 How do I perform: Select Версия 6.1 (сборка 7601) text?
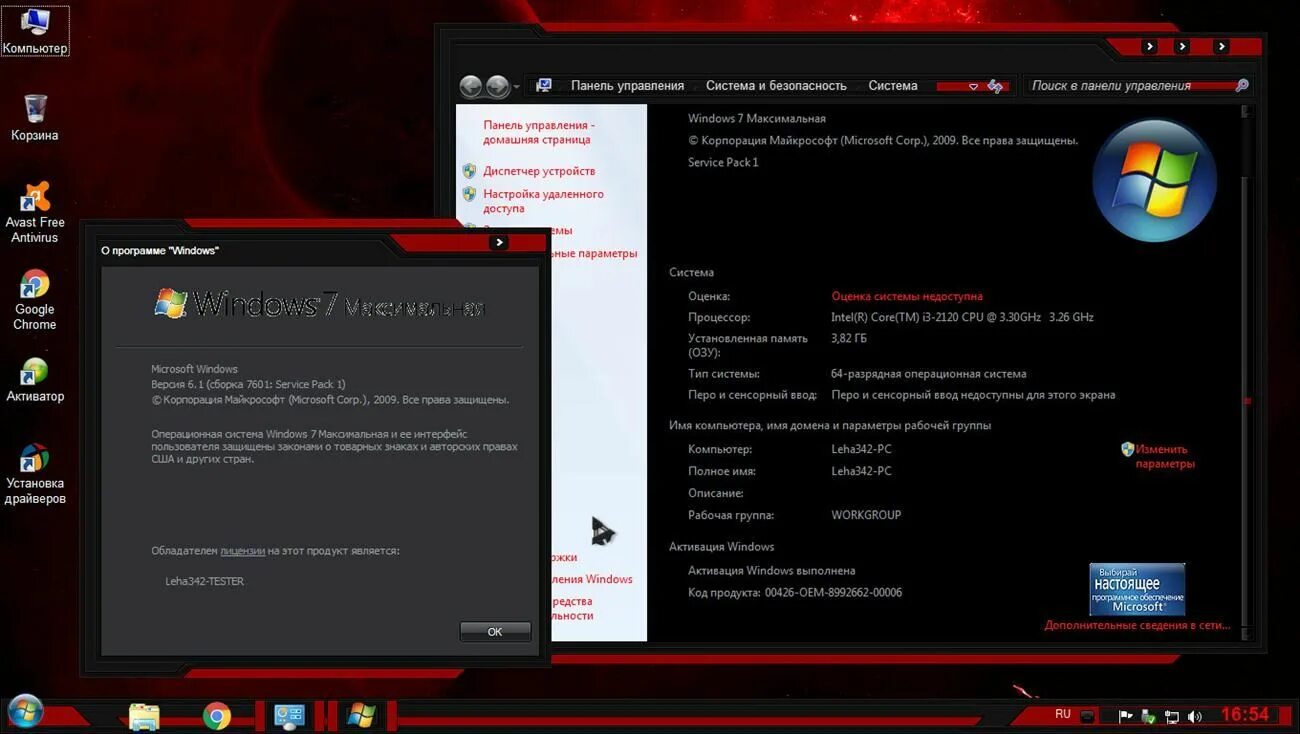(x=248, y=384)
